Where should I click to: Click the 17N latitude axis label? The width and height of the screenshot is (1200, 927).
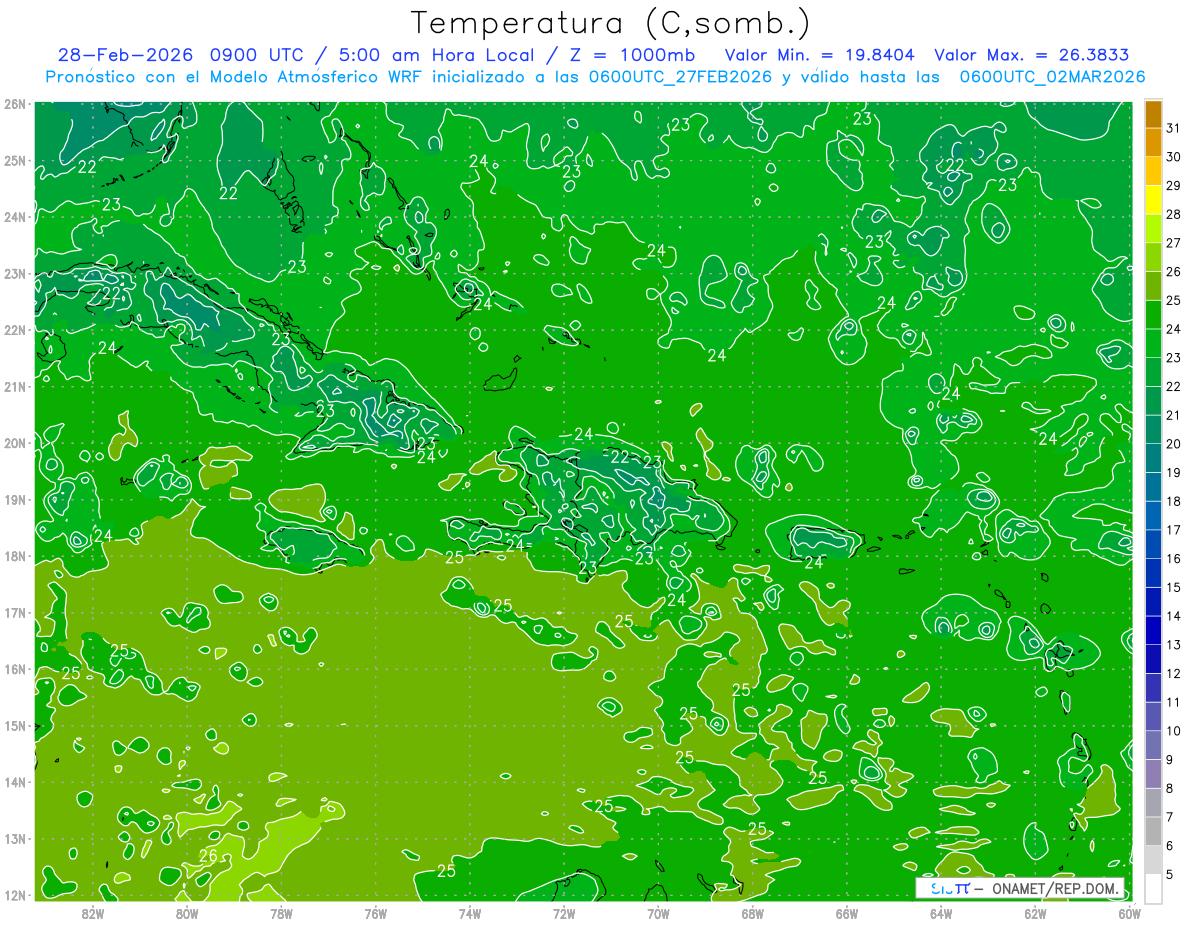(x=15, y=613)
